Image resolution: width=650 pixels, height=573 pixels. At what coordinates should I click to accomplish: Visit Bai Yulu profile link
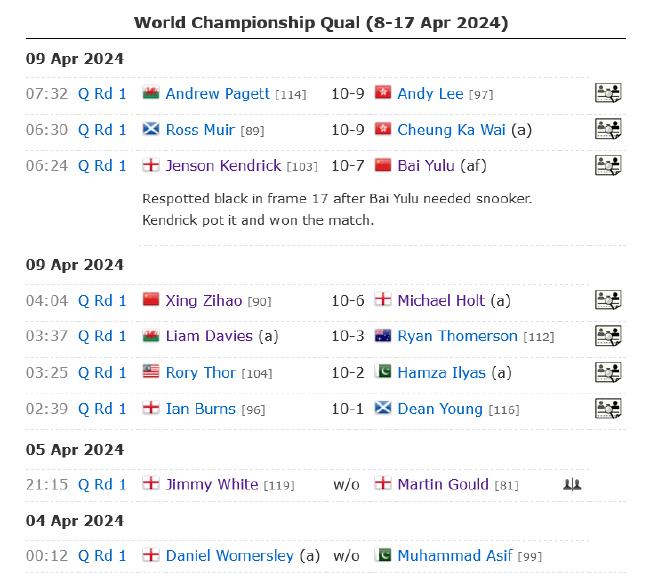426,166
